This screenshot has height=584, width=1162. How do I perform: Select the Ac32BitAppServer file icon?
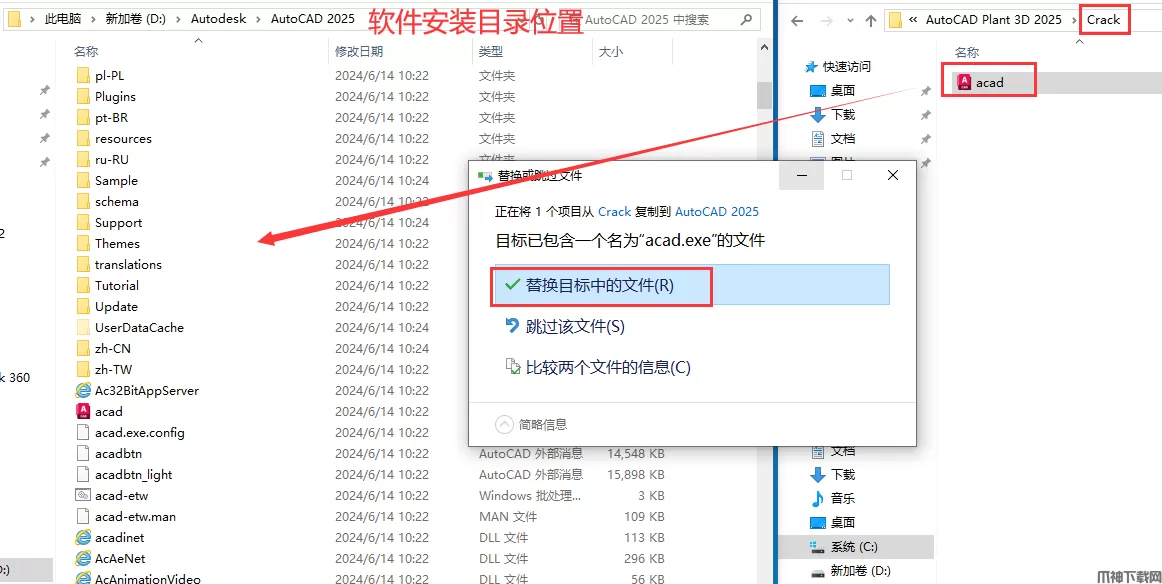pyautogui.click(x=84, y=390)
